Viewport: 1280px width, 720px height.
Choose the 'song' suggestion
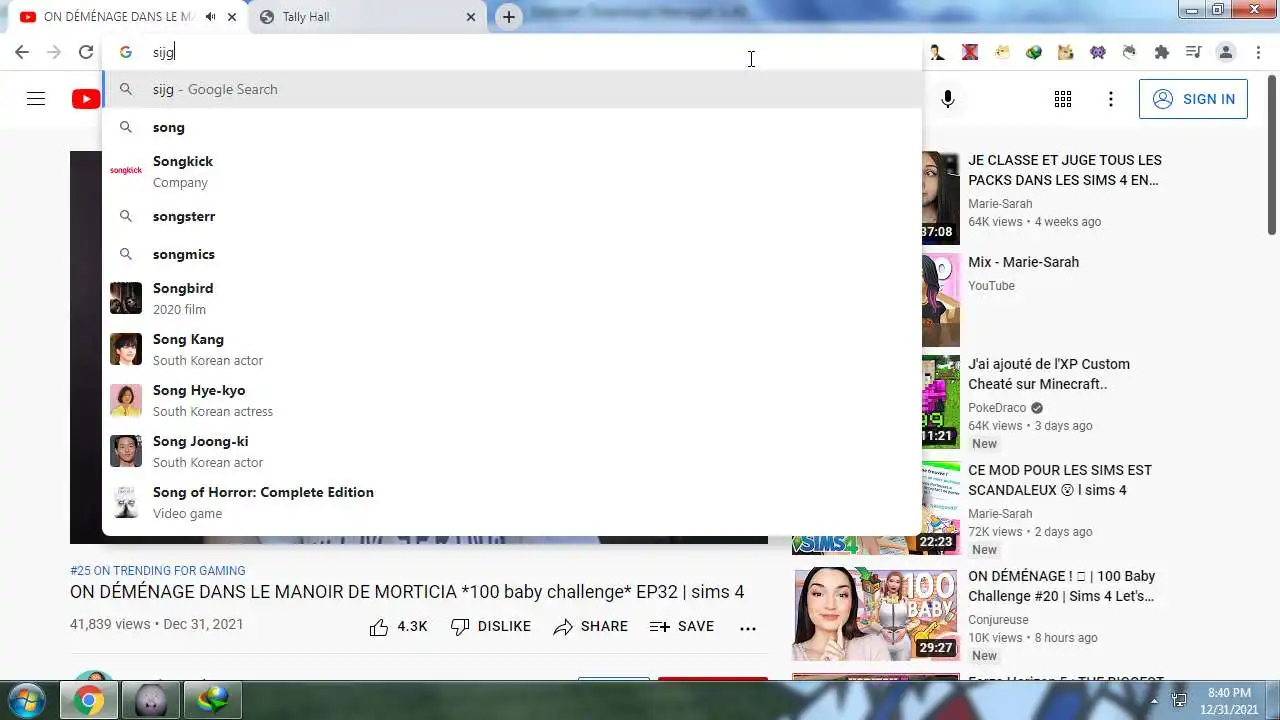click(x=512, y=127)
